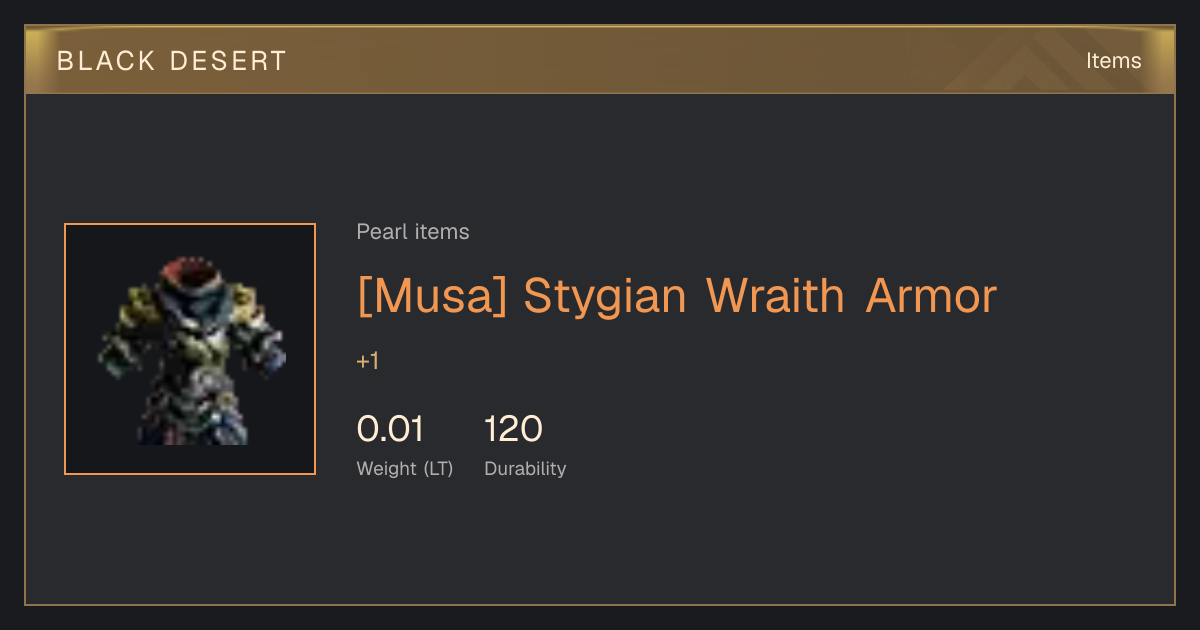
Task: Click the 0.01 weight value
Action: tap(390, 429)
